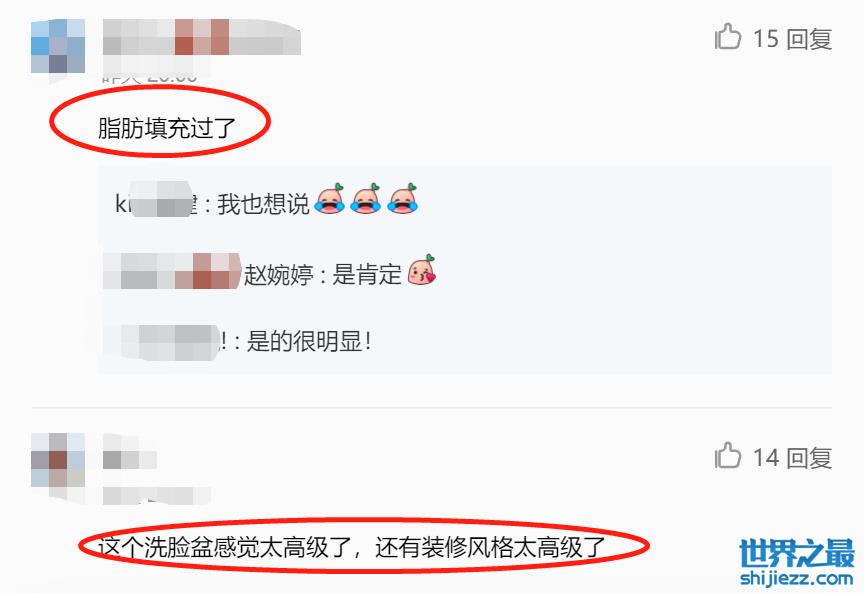Select the circled comment 脂肪填充过了
Image resolution: width=864 pixels, height=593 pixels.
point(166,128)
